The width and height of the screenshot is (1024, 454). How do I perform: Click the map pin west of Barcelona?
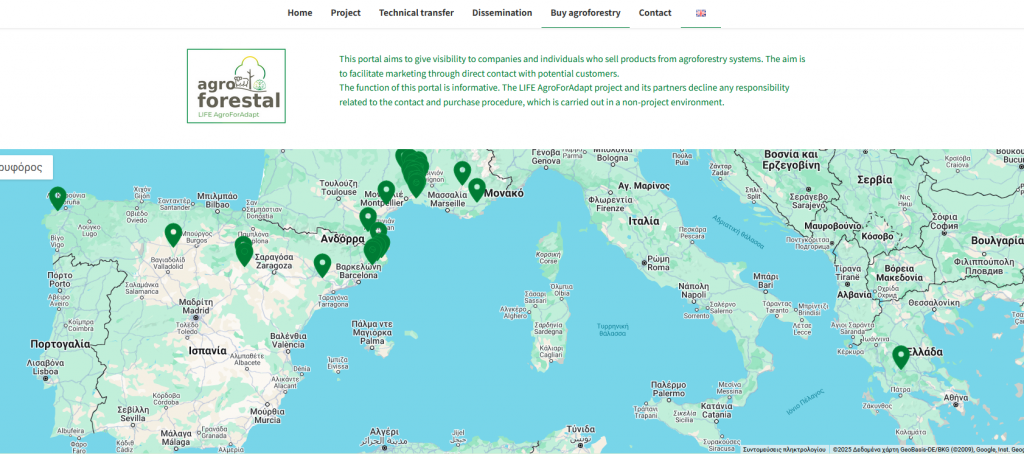click(322, 264)
